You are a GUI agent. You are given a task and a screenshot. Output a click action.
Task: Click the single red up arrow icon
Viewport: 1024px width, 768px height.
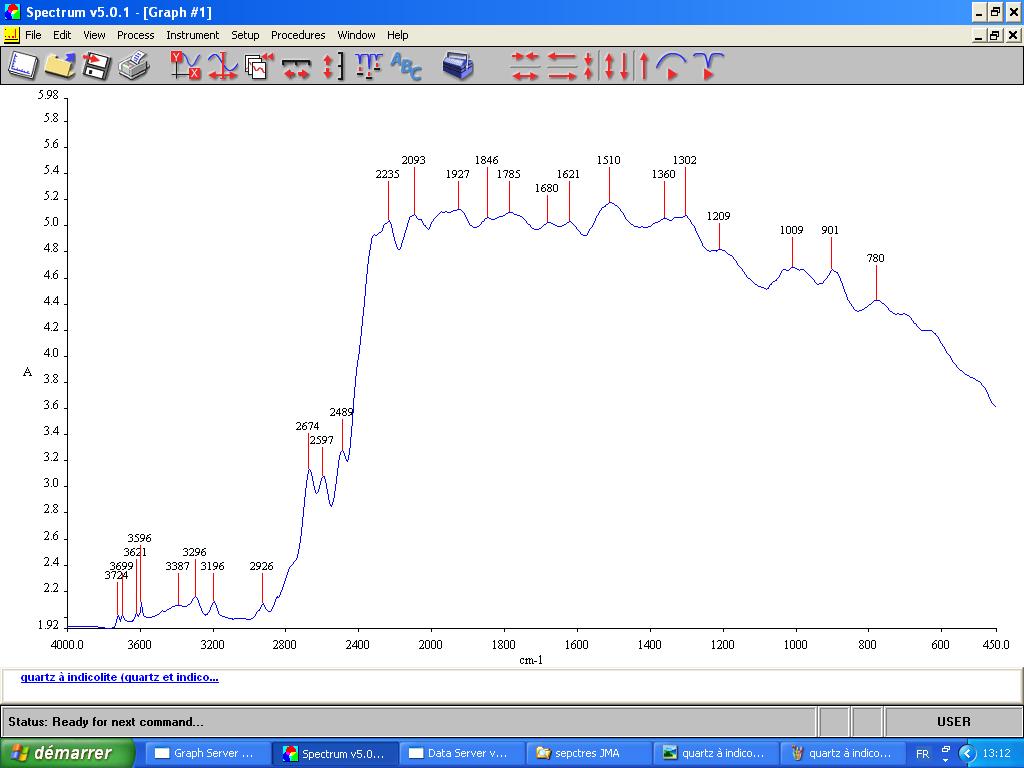point(644,66)
